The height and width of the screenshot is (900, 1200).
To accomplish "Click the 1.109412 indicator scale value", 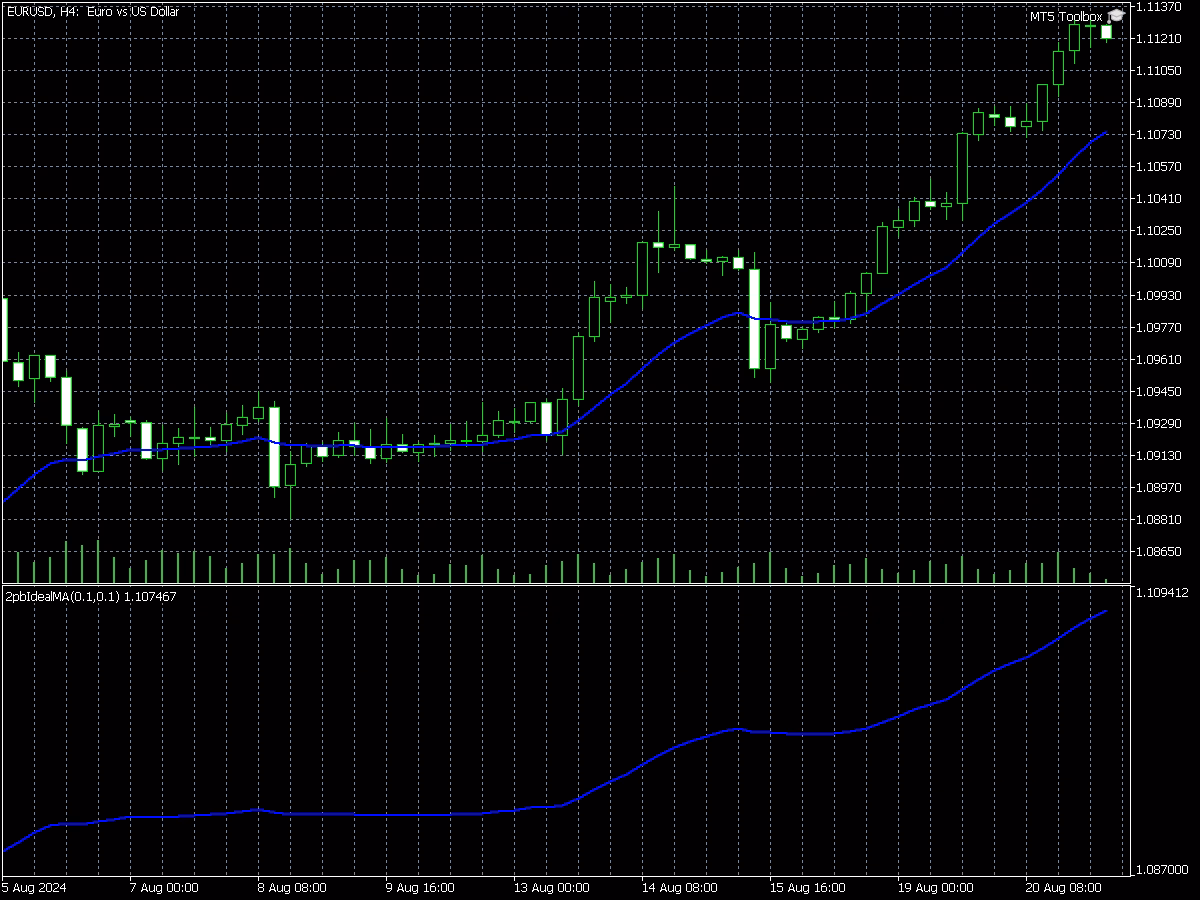I will pyautogui.click(x=1163, y=593).
